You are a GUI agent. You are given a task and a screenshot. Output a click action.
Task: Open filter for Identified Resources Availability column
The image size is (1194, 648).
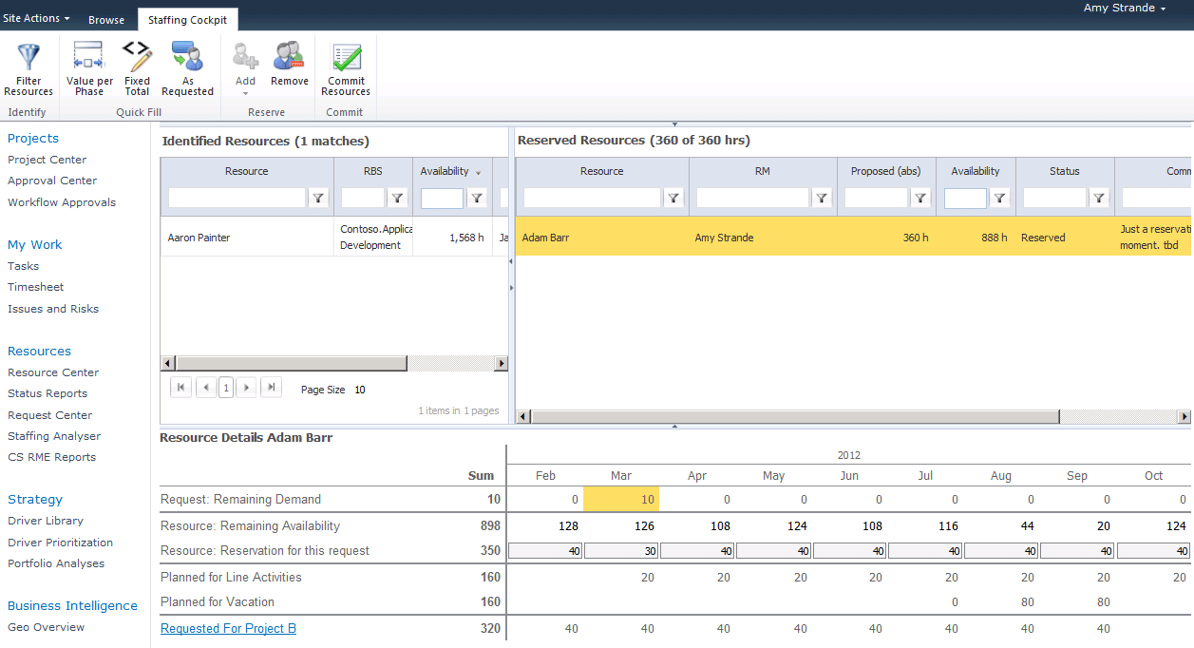point(477,198)
